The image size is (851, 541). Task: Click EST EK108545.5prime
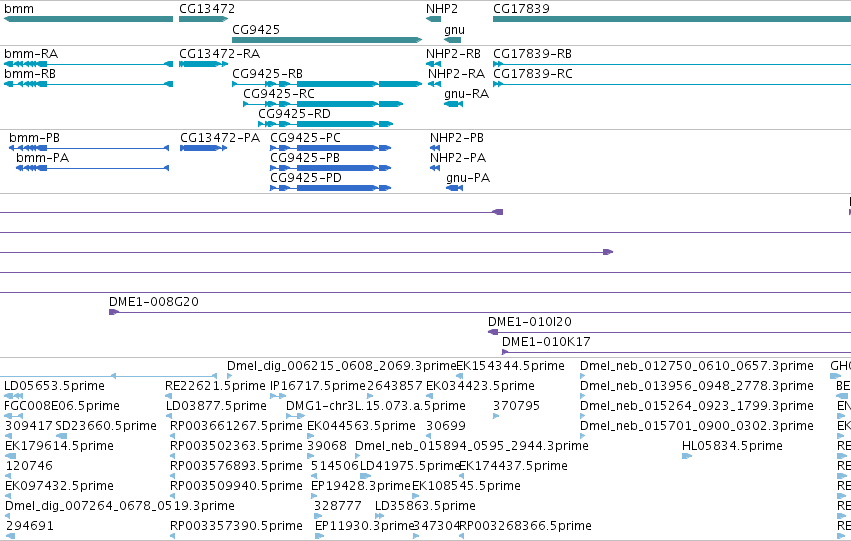pyautogui.click(x=416, y=497)
